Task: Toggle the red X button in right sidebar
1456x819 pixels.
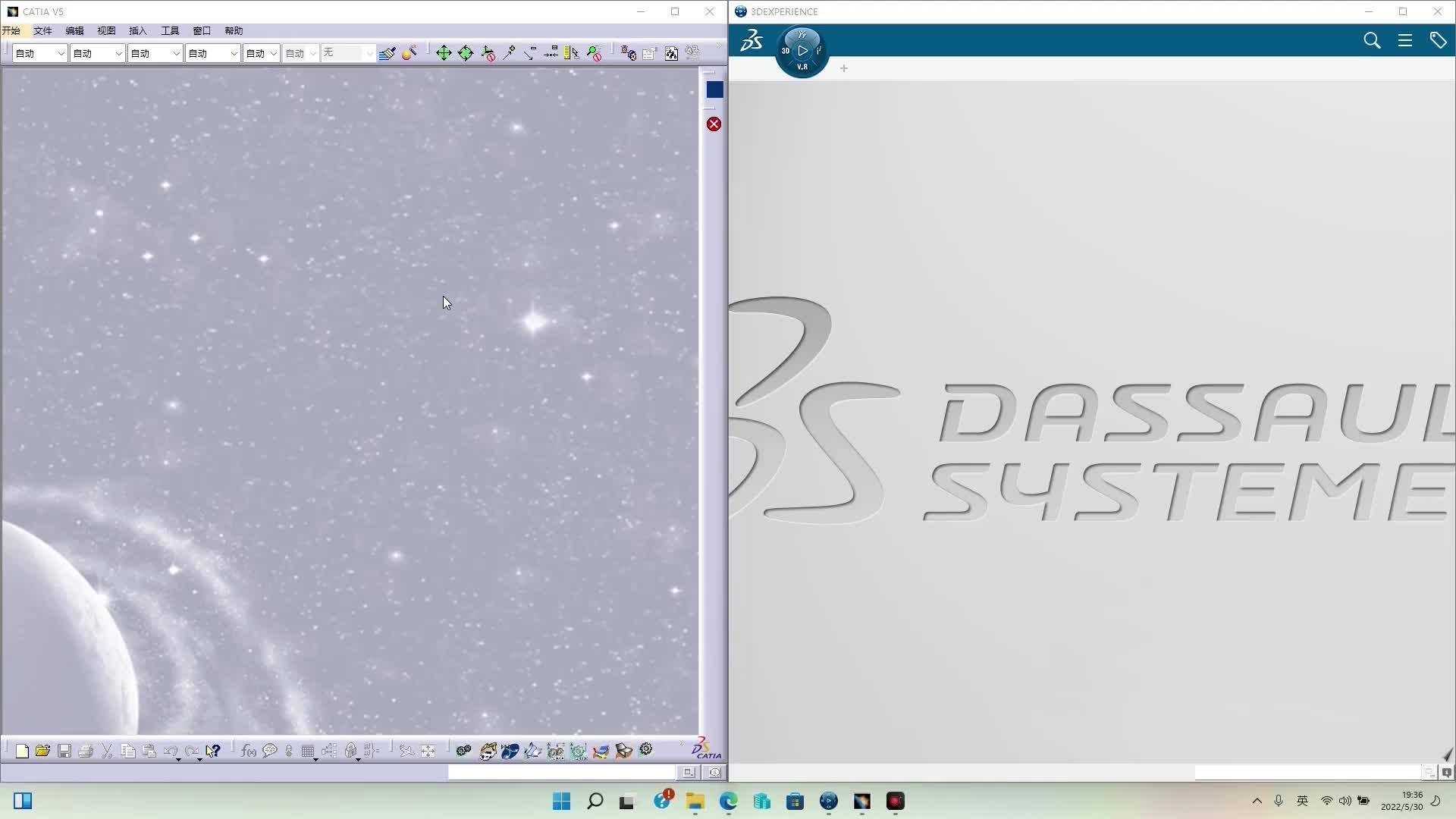Action: [714, 124]
